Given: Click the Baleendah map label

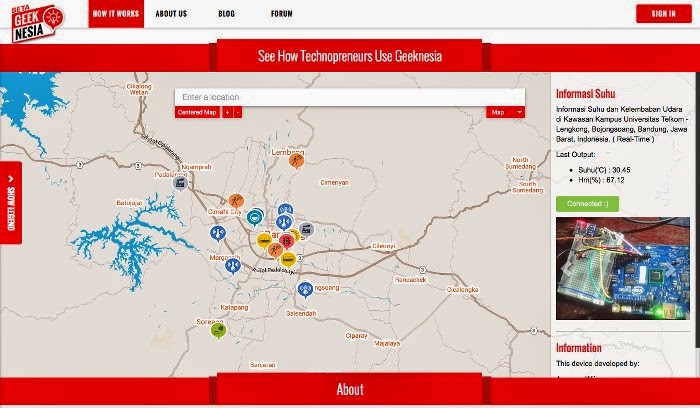Looking at the screenshot, I should pyautogui.click(x=301, y=313).
